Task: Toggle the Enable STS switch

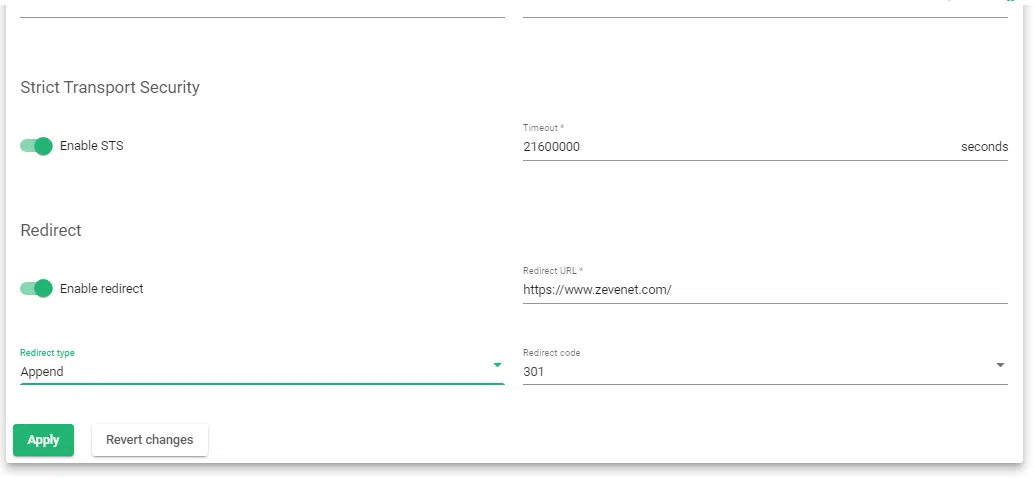Action: (x=36, y=146)
